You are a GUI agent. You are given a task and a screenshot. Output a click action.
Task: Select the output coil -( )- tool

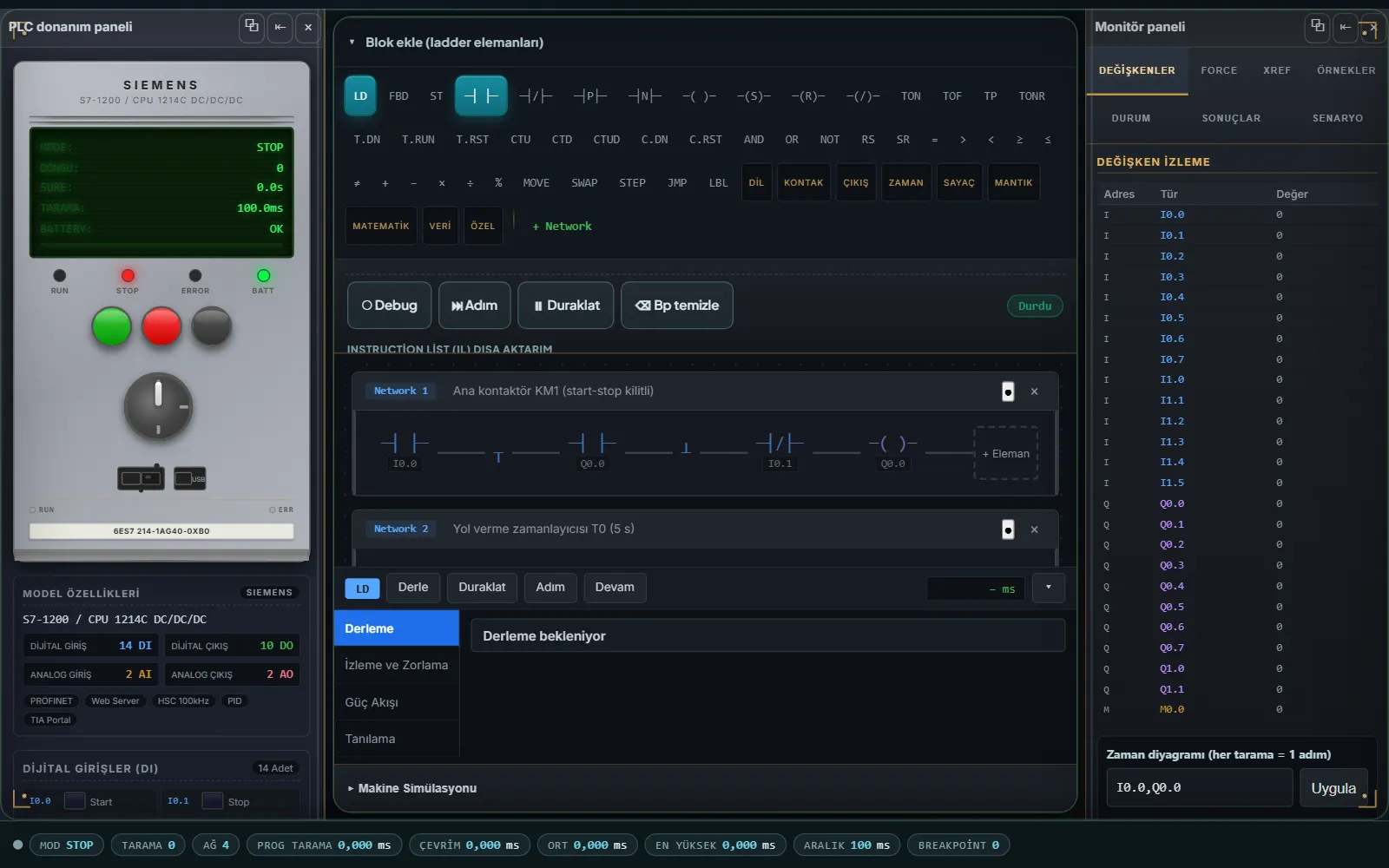[699, 96]
